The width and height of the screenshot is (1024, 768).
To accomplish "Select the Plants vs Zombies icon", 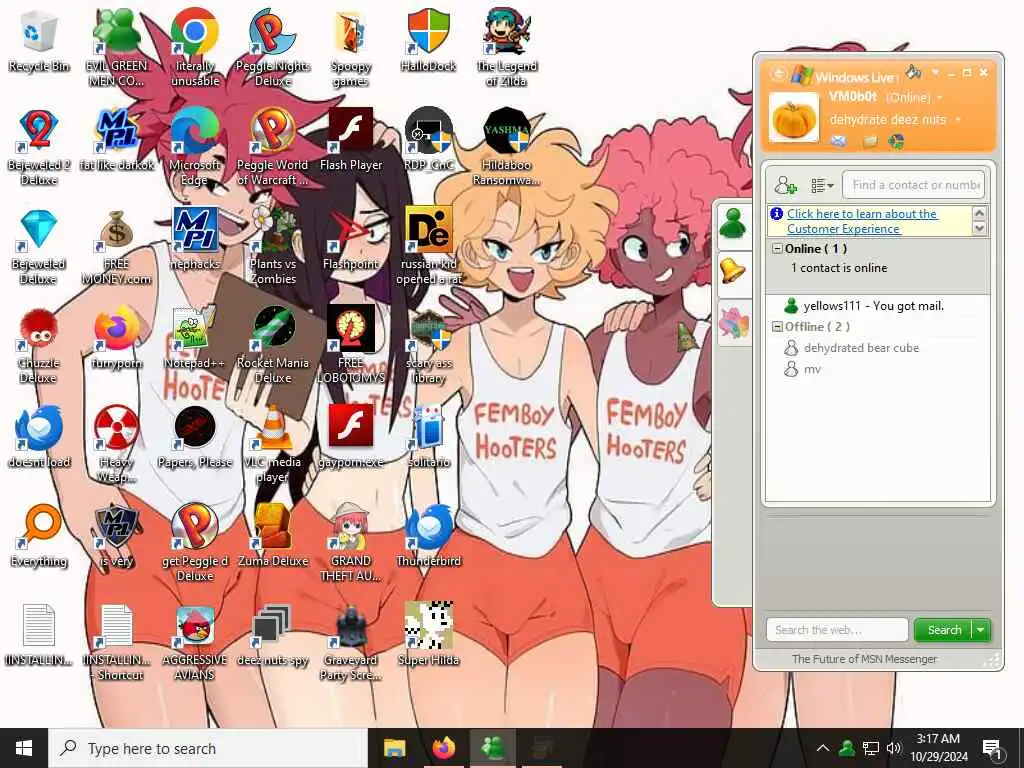I will click(272, 247).
